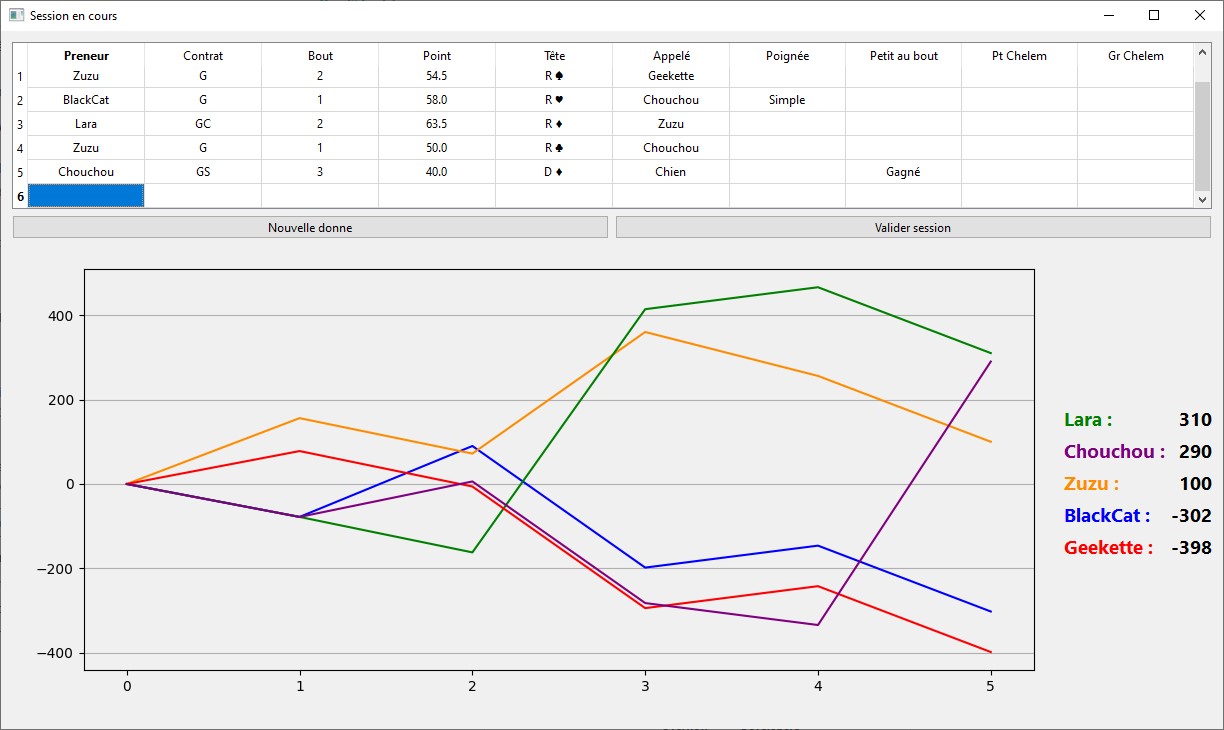Click the Nouvelle donne button

pos(310,227)
